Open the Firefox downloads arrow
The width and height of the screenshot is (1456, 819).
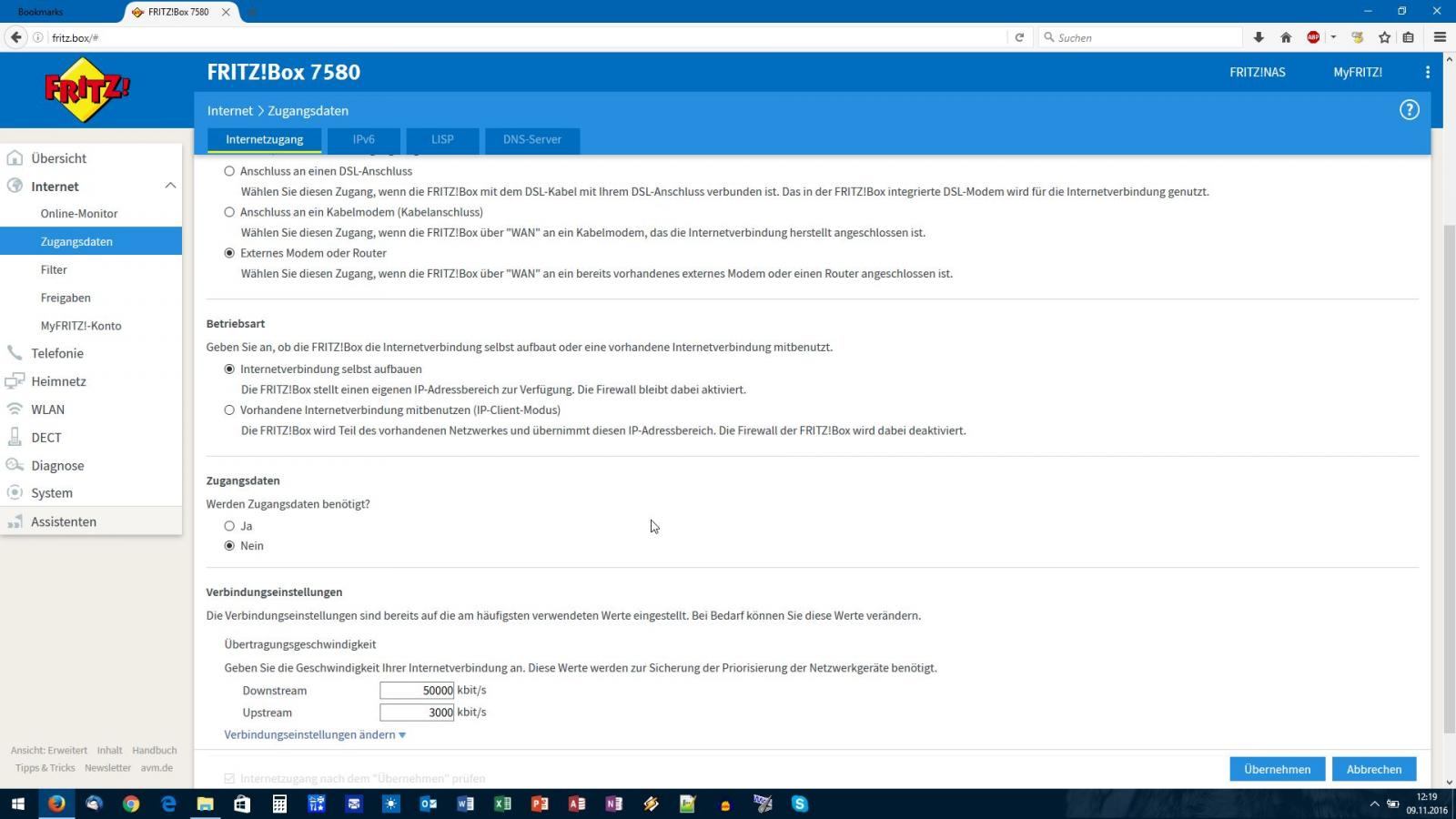click(1259, 37)
